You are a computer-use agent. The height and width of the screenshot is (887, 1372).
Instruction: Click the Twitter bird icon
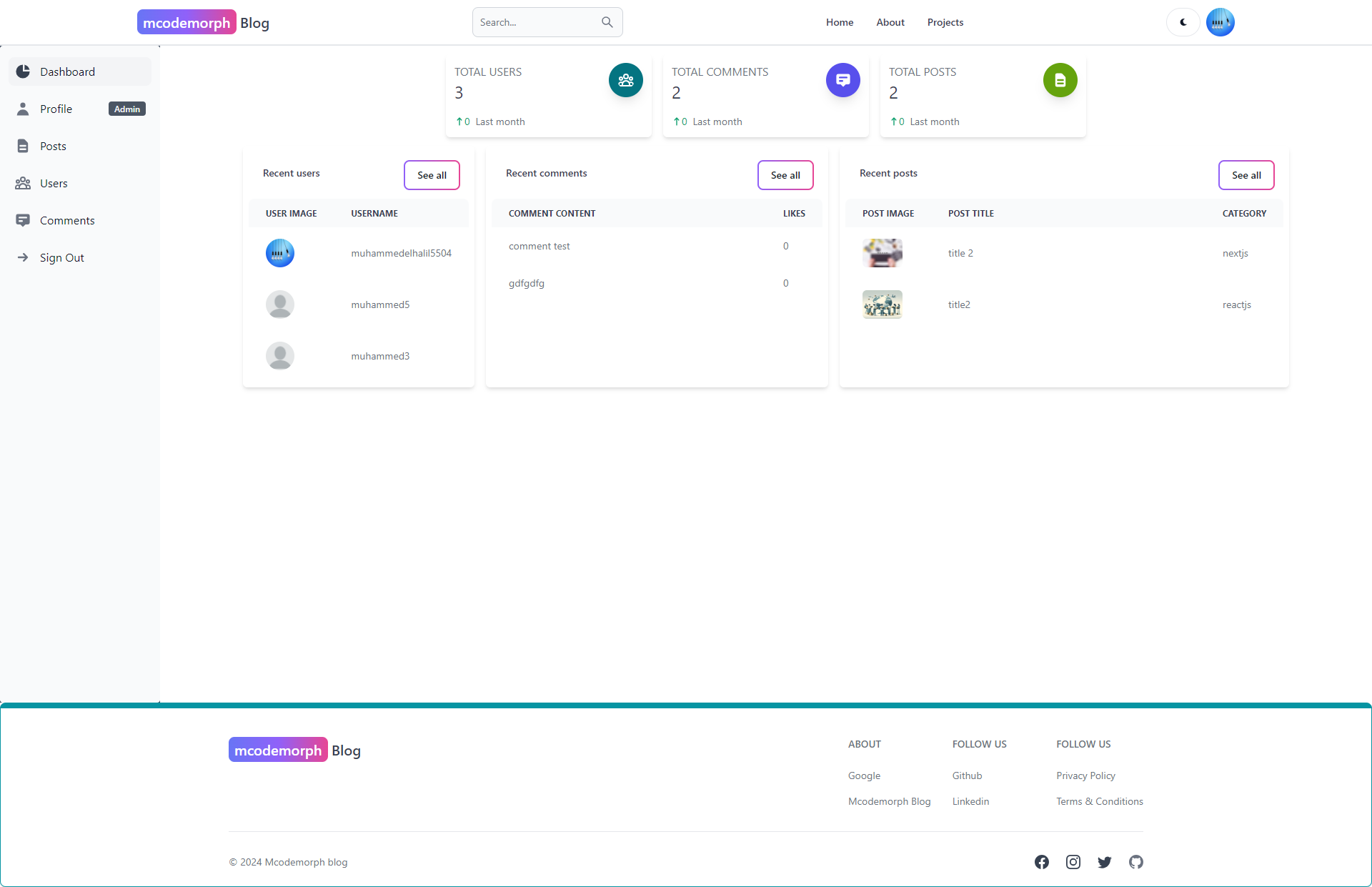tap(1105, 862)
